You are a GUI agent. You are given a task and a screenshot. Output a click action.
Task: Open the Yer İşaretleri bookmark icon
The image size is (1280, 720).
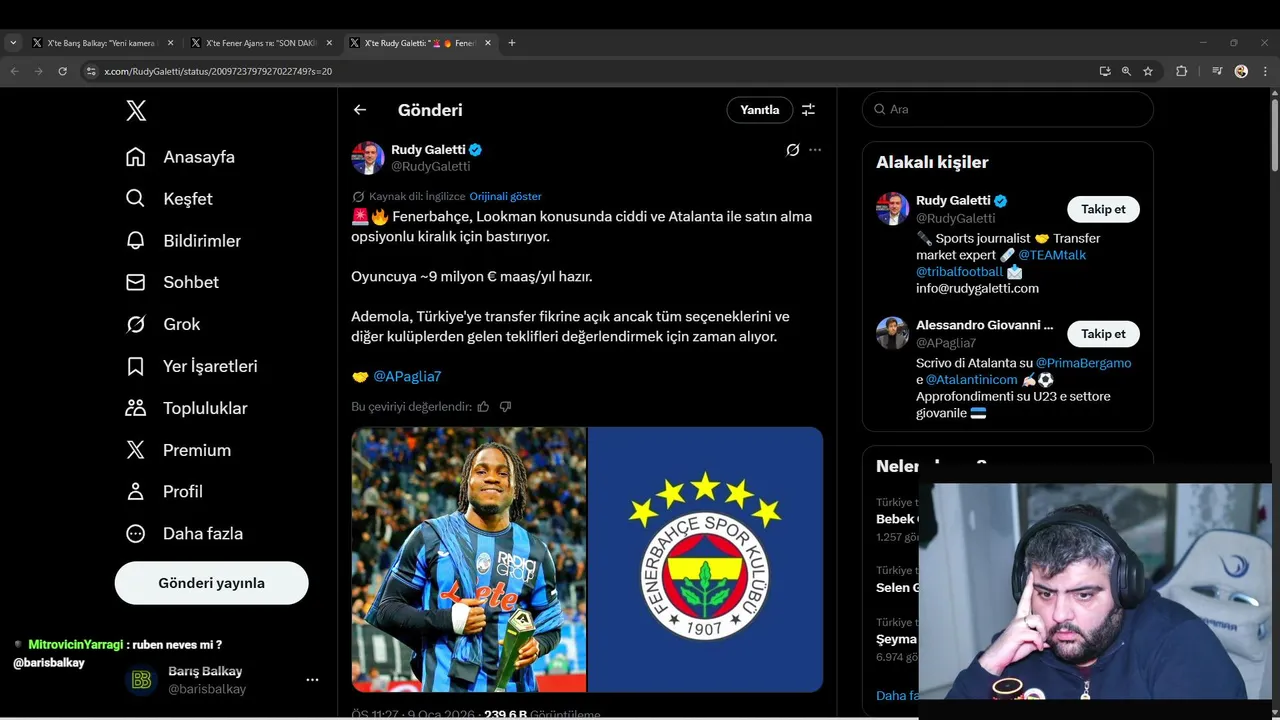[136, 366]
